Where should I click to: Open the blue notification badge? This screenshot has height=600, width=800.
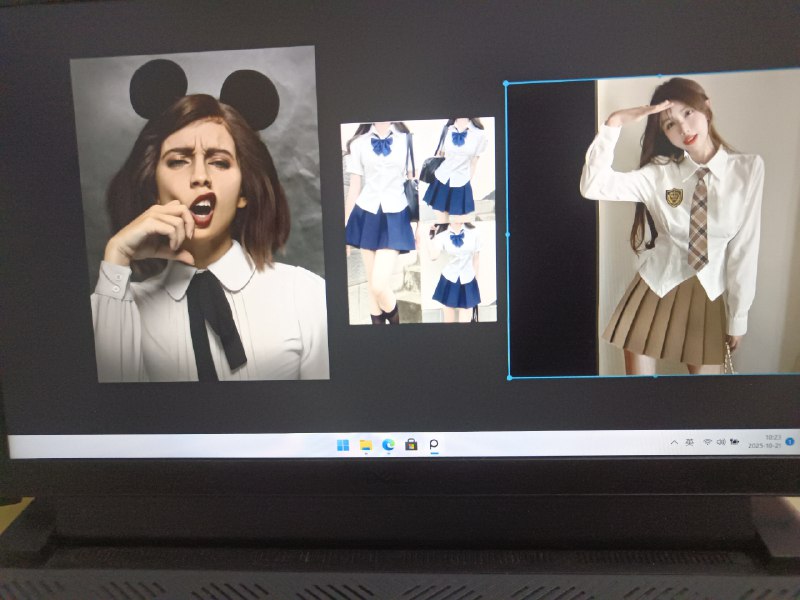click(790, 441)
